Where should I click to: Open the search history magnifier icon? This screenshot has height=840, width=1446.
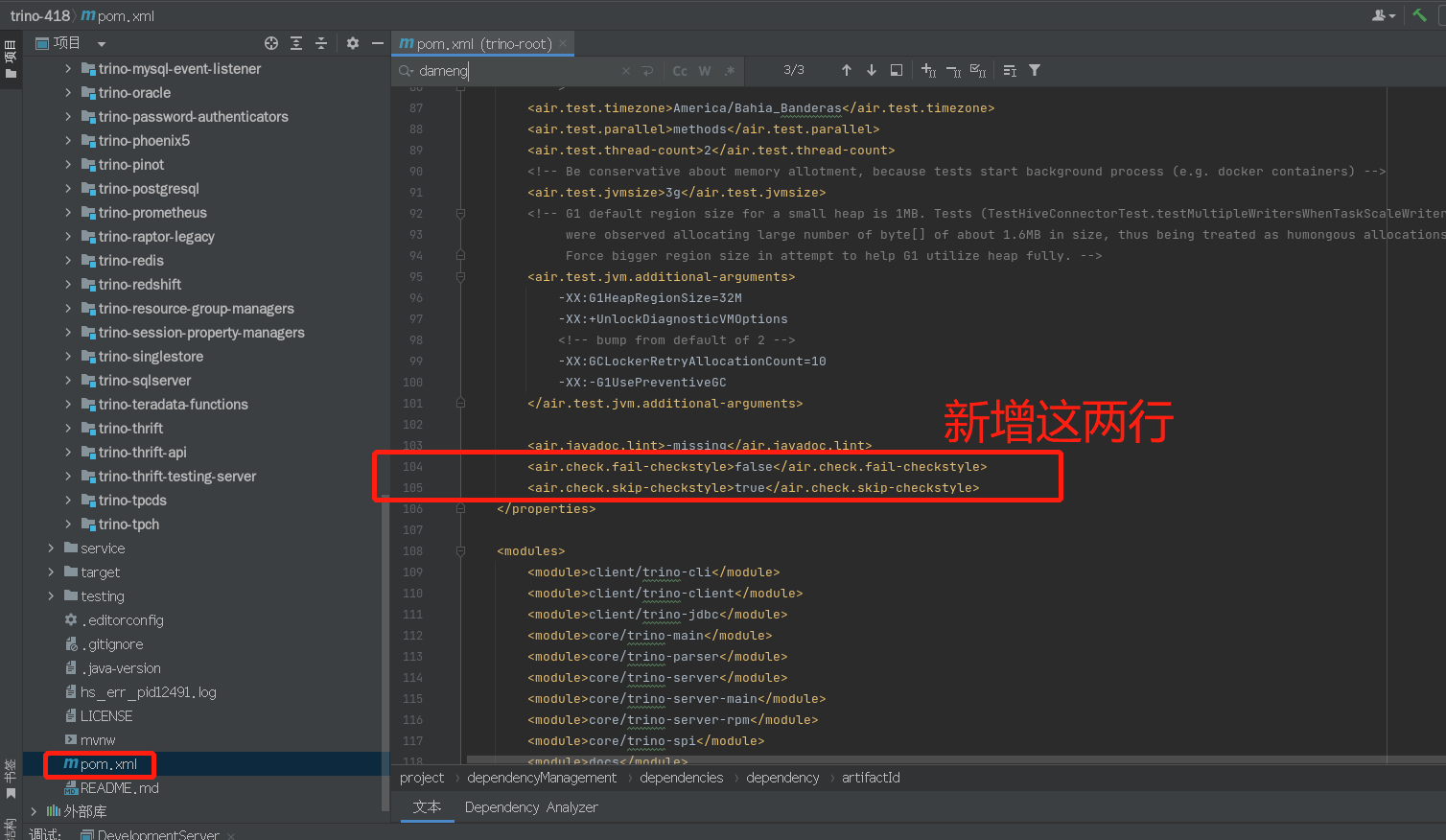tap(406, 71)
